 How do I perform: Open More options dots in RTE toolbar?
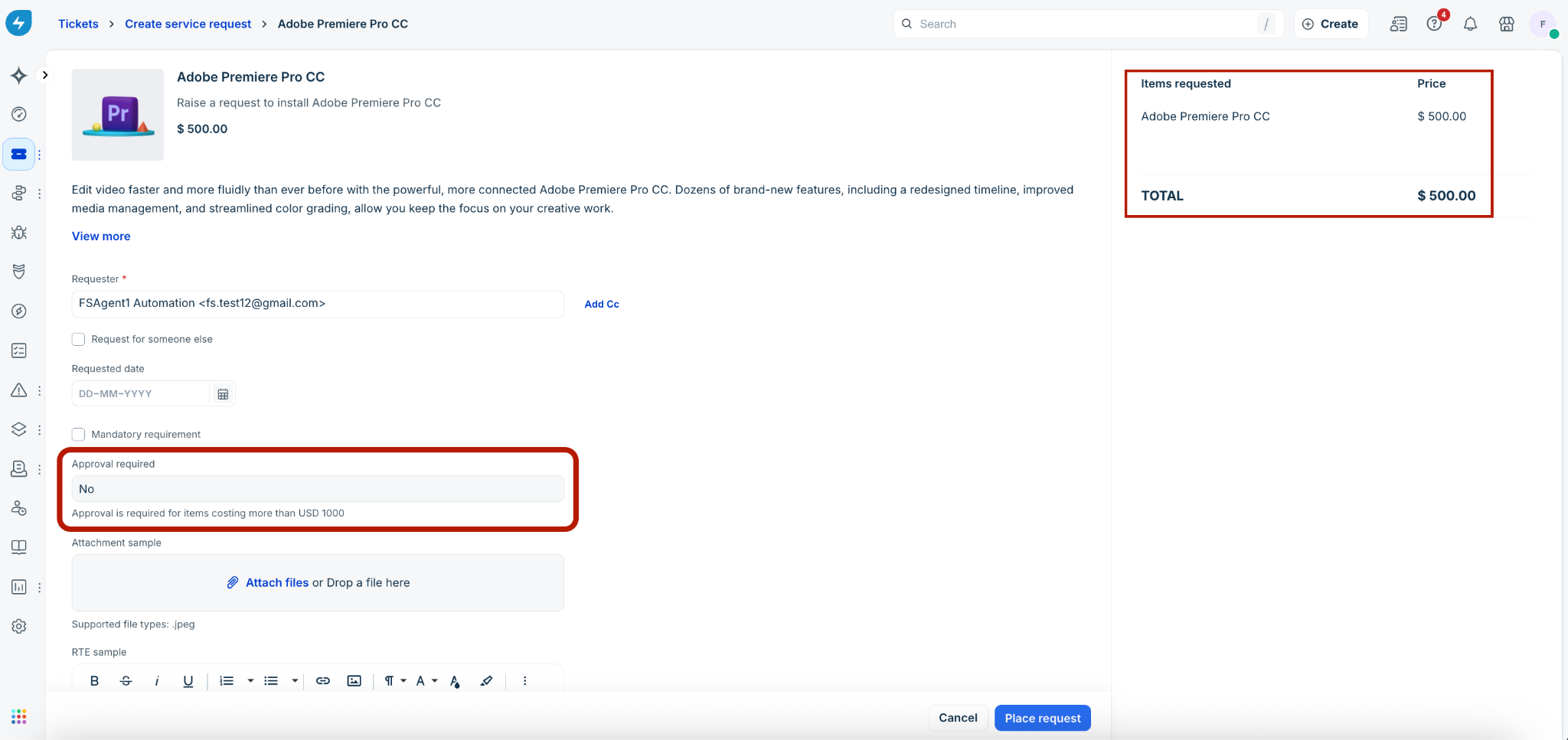point(524,680)
